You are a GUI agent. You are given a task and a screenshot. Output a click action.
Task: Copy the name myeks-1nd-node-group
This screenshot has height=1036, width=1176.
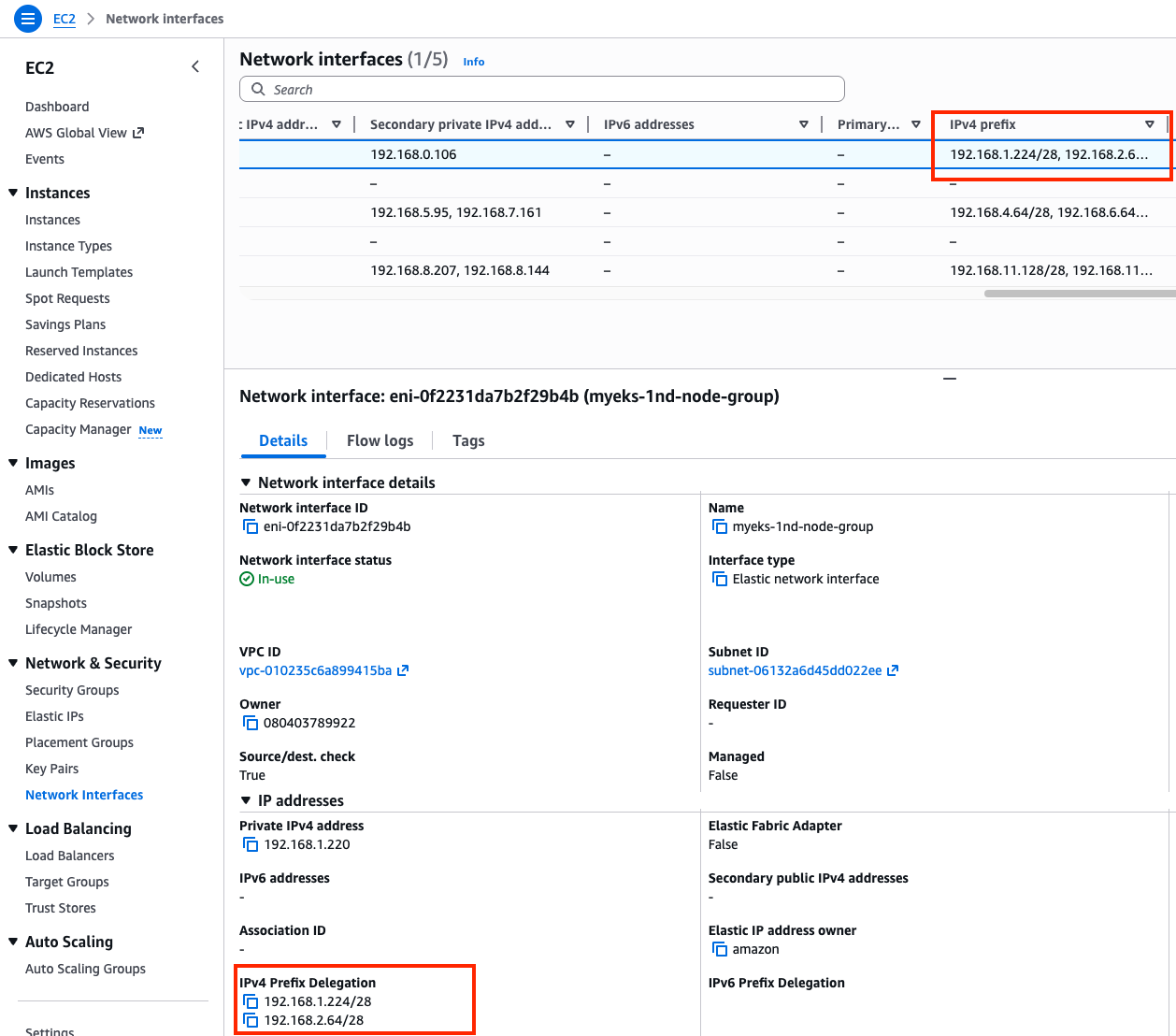coord(720,526)
